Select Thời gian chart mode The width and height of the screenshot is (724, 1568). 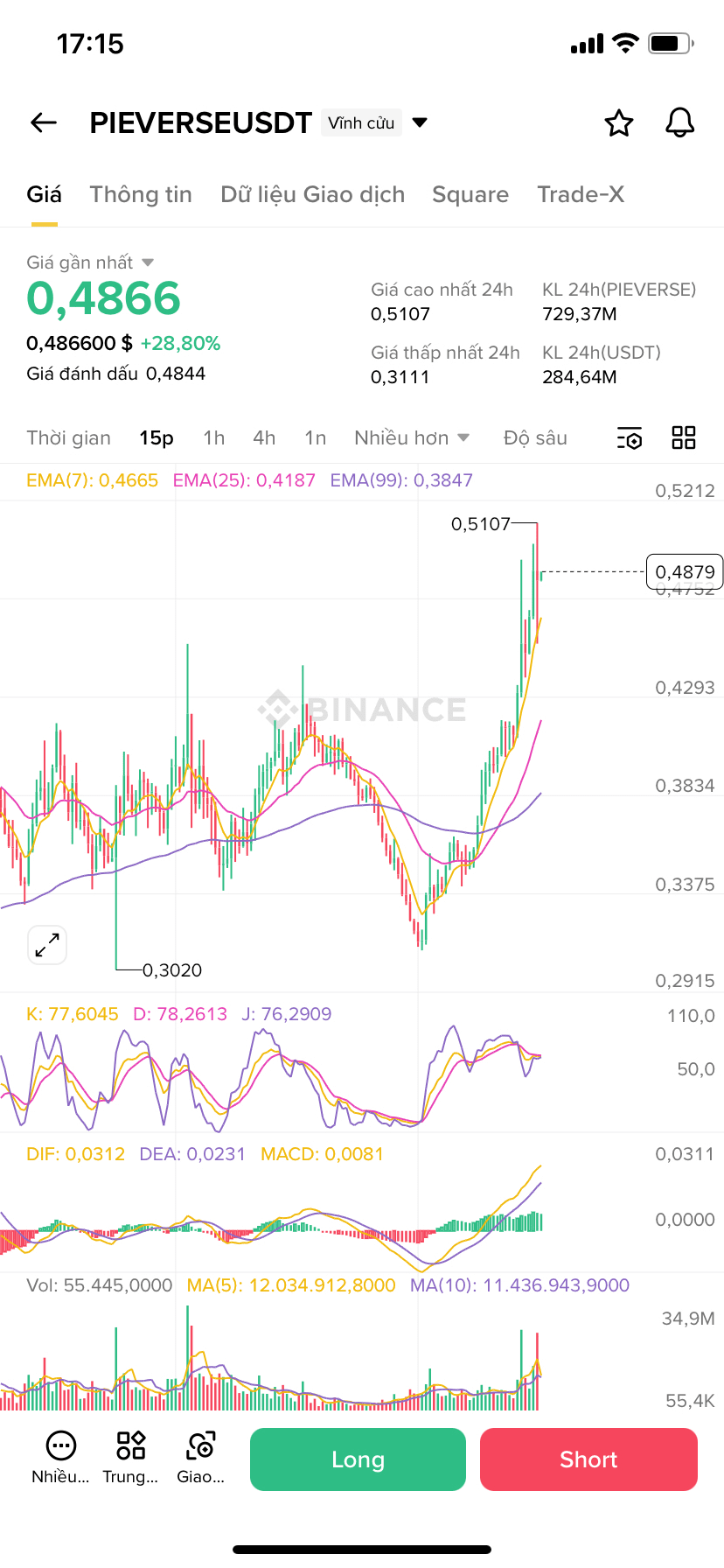pos(68,437)
